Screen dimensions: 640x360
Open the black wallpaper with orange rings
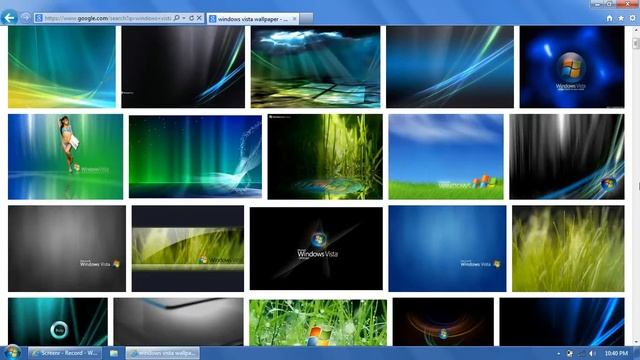pos(443,322)
